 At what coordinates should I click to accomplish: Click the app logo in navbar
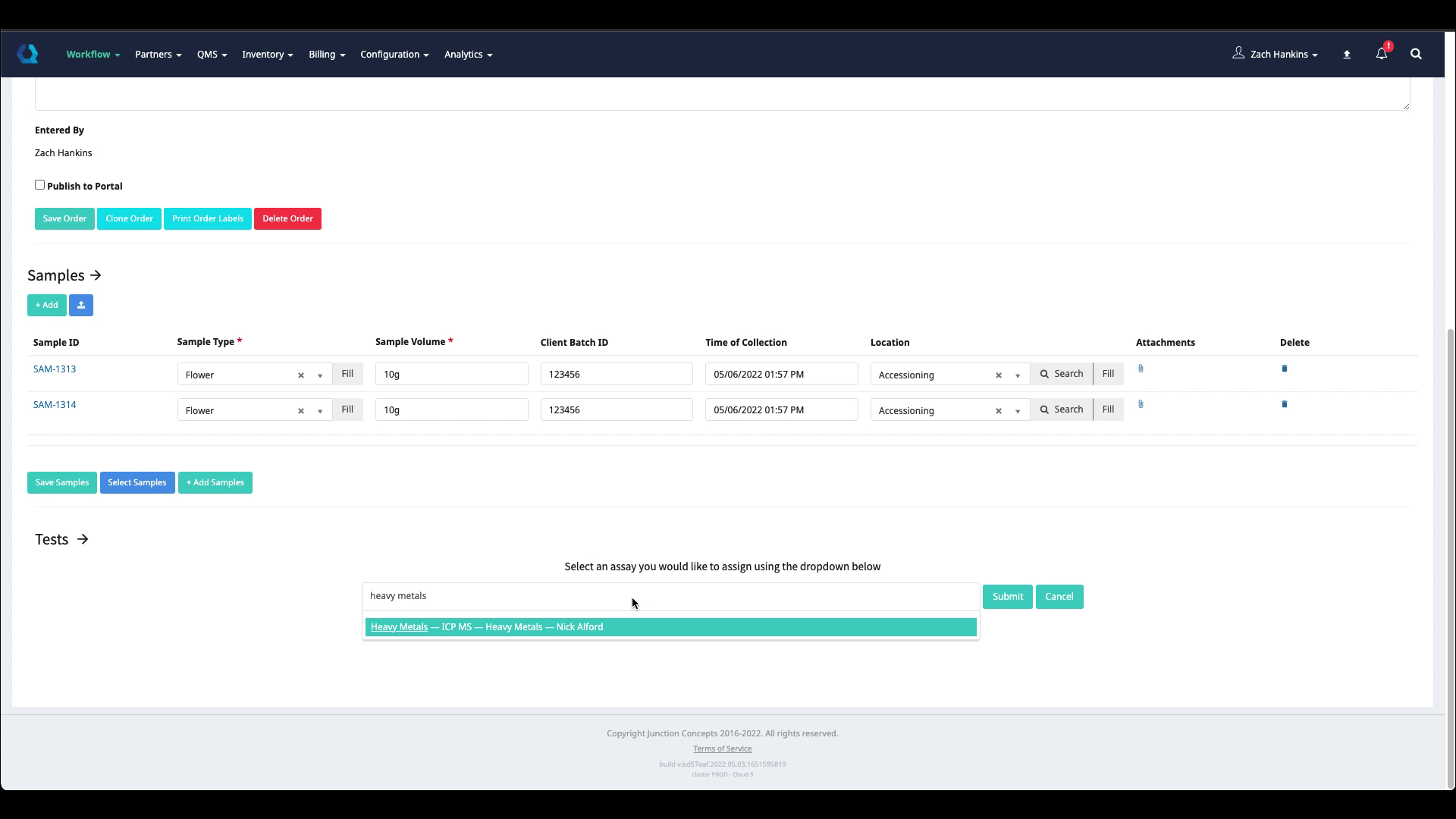pos(28,54)
